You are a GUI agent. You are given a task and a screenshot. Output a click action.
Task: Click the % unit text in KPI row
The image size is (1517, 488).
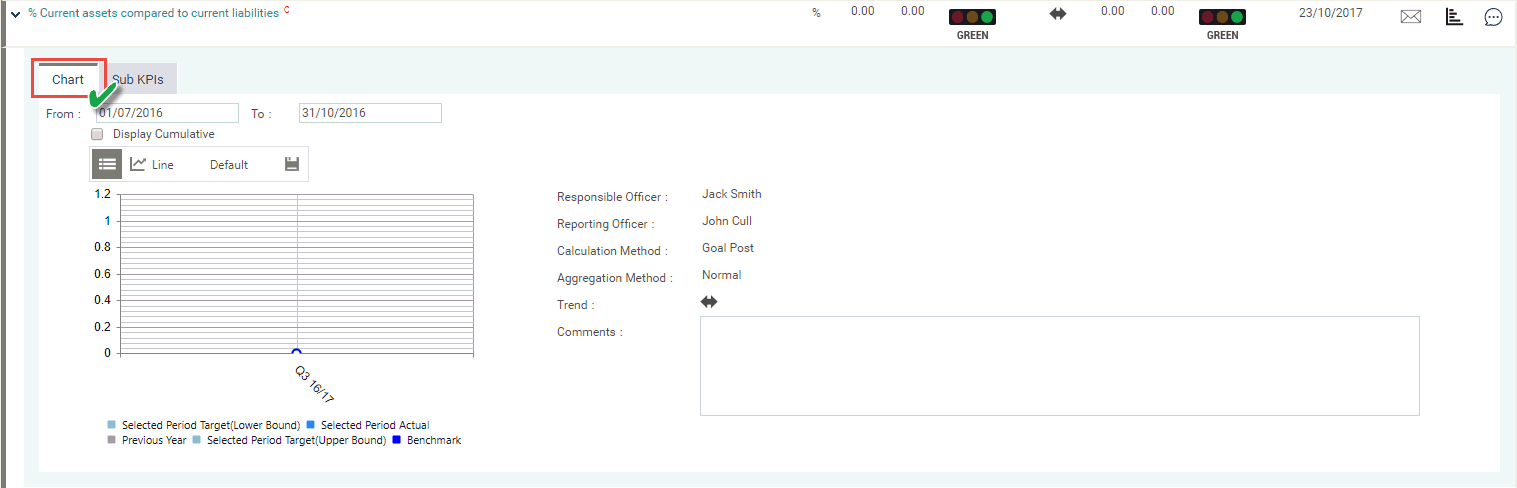[x=816, y=12]
